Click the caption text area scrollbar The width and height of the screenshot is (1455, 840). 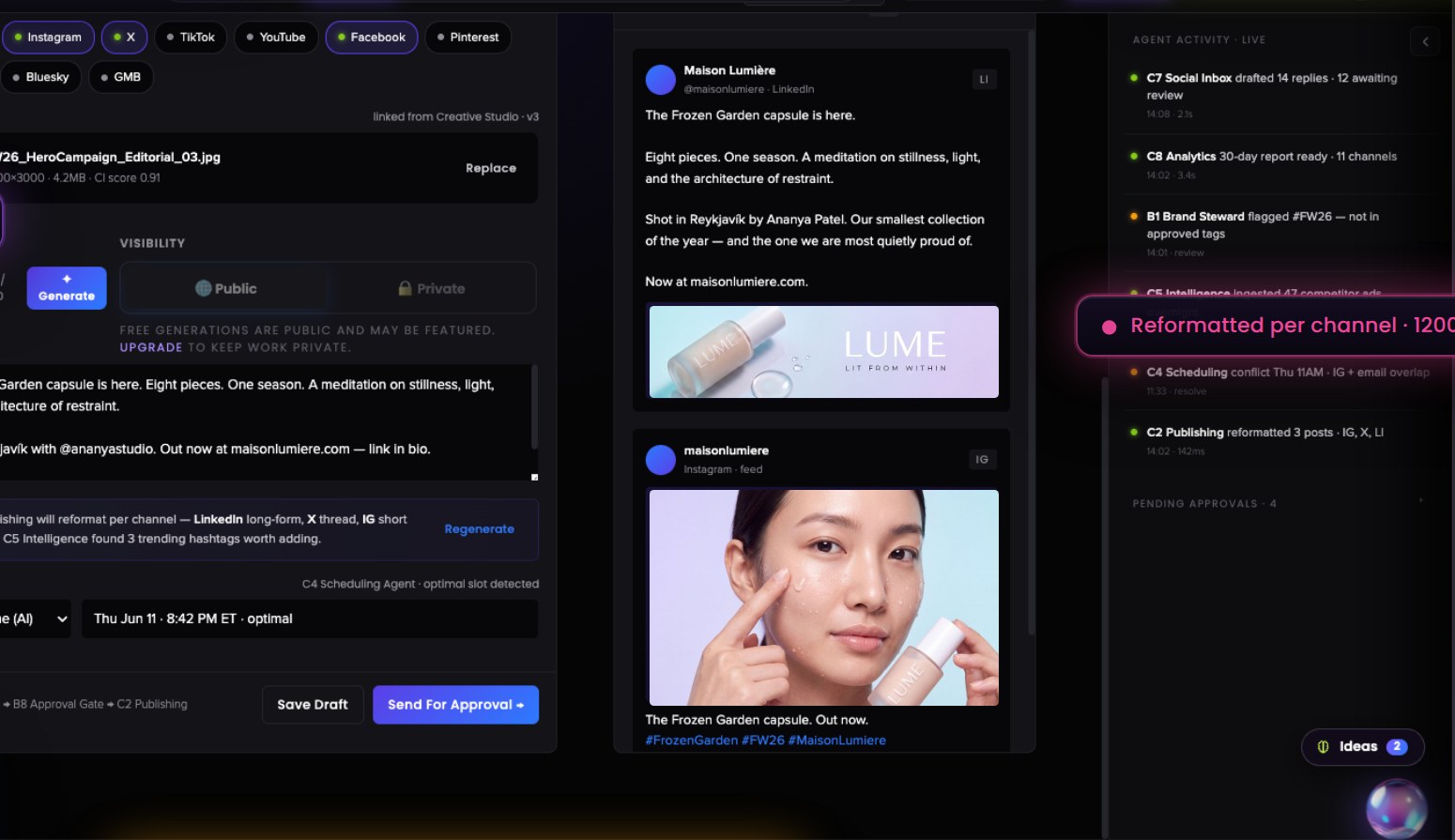point(534,408)
